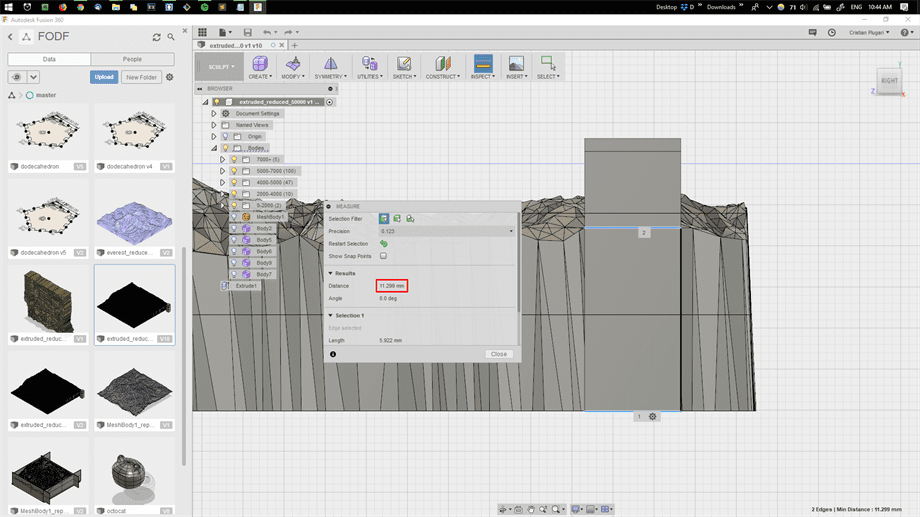Open the gear next to selection marker 1
The width and height of the screenshot is (920, 517).
[652, 417]
